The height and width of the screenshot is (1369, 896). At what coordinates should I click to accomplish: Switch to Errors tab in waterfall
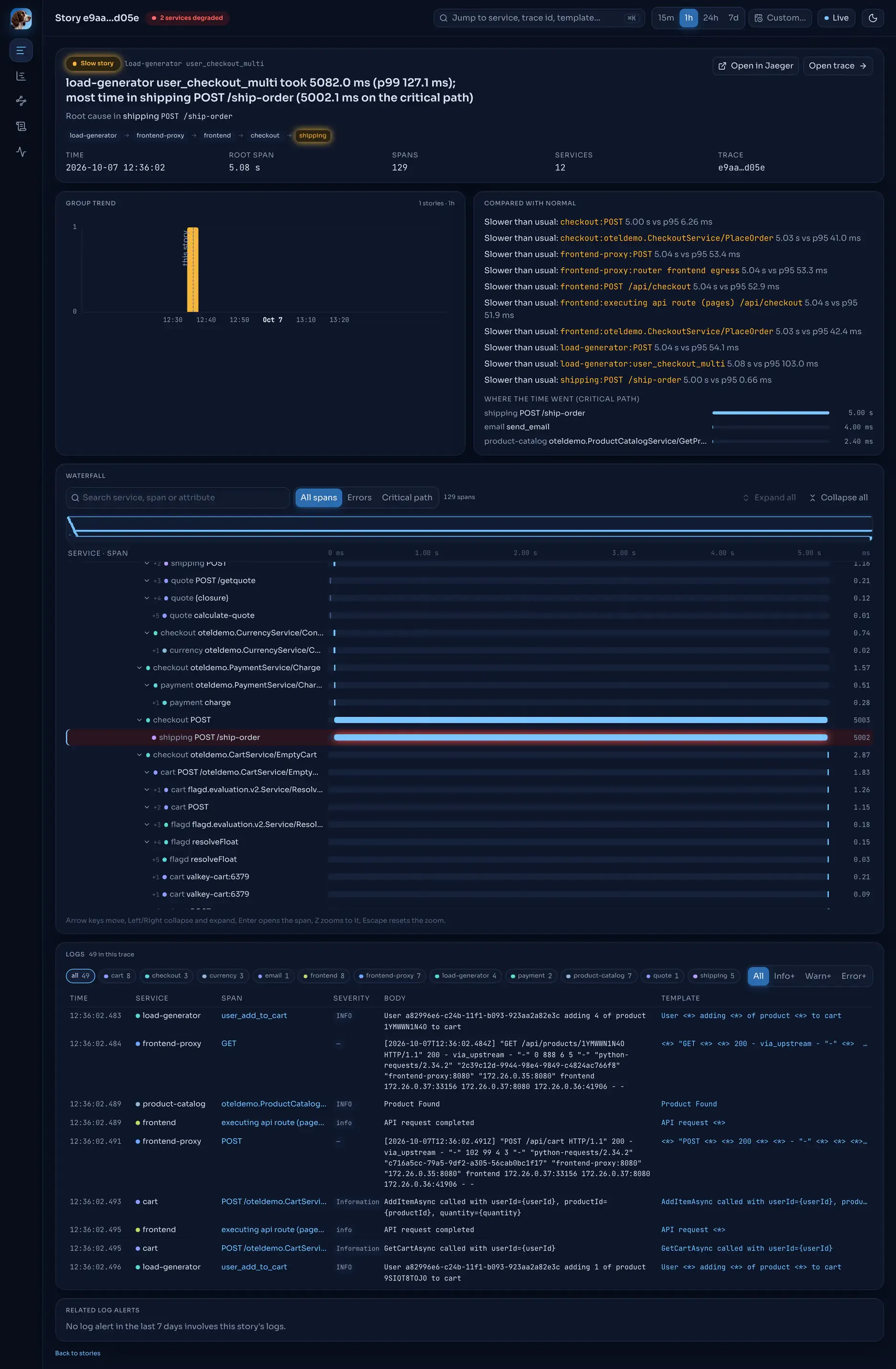pyautogui.click(x=359, y=497)
